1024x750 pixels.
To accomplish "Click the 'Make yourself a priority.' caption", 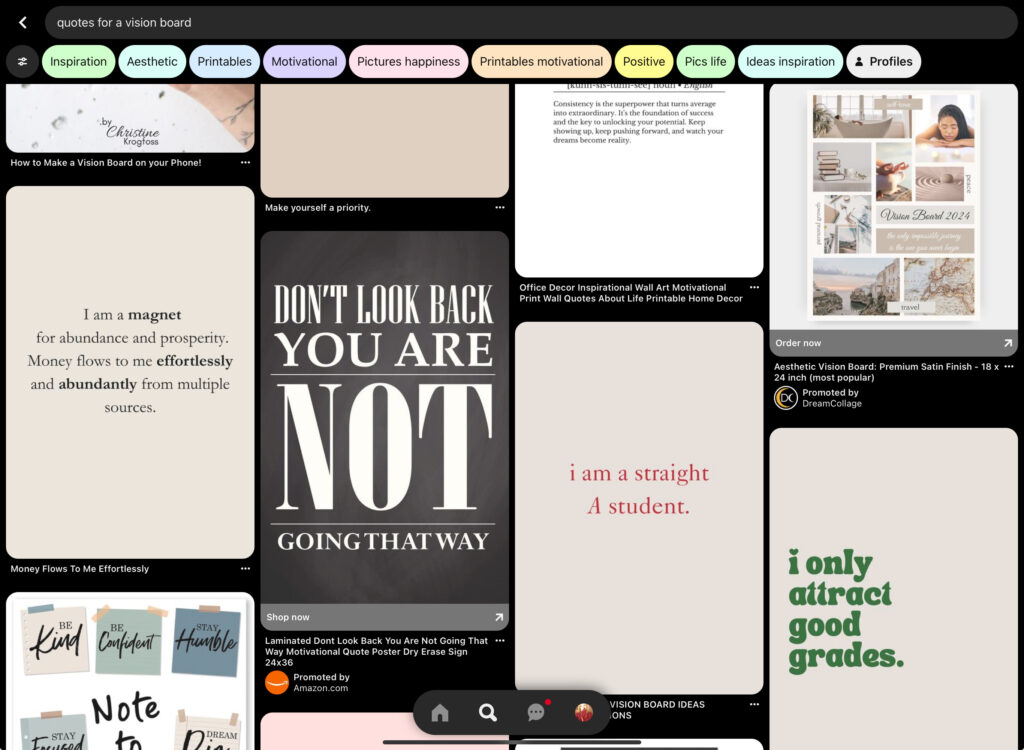I will coord(317,208).
